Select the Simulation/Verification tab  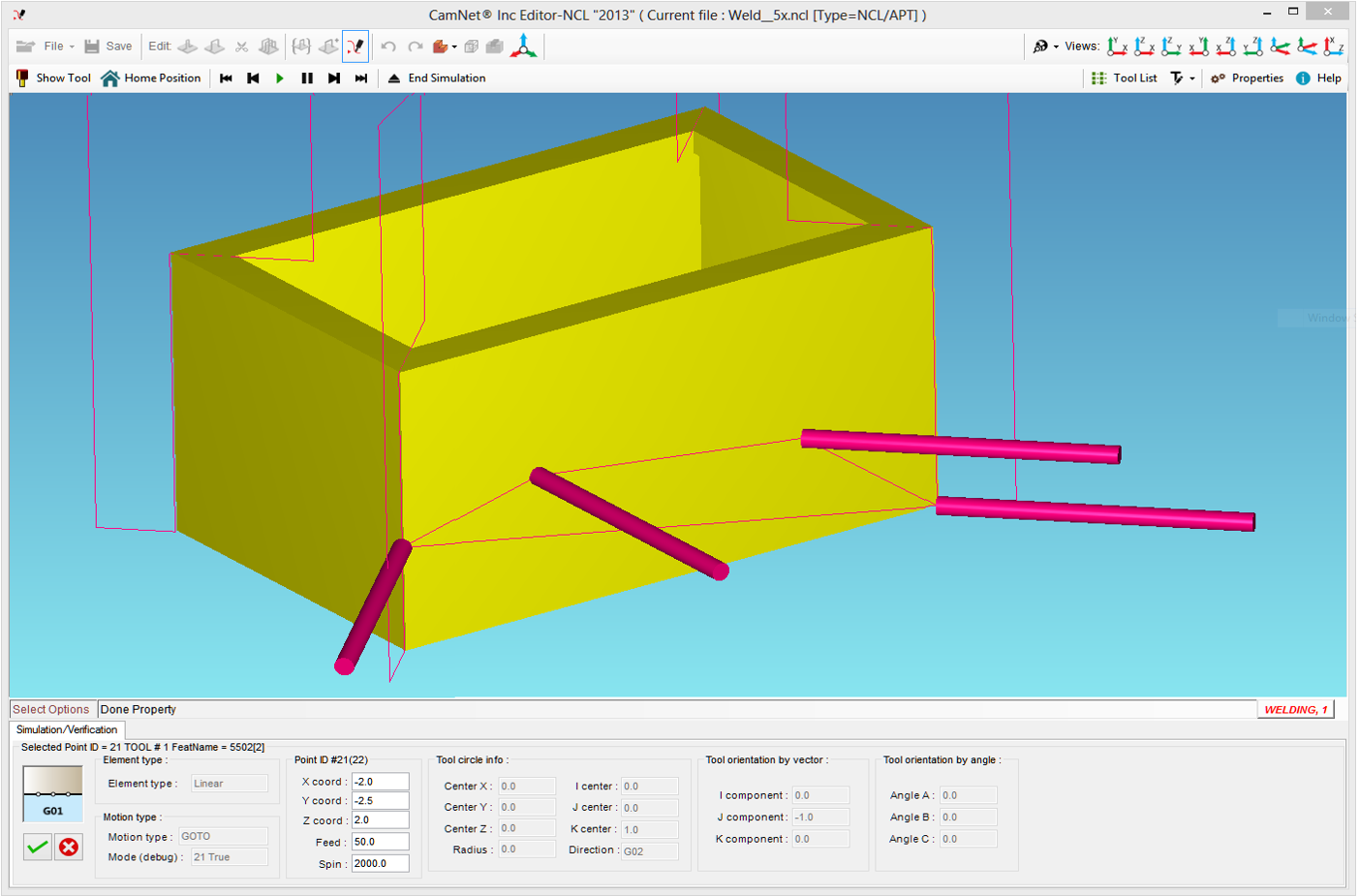[67, 729]
